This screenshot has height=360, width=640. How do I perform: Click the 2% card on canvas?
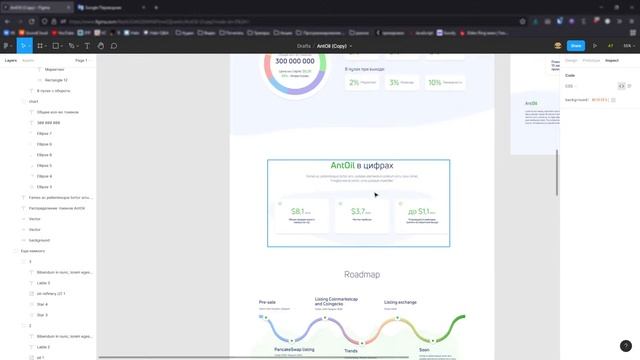tap(362, 82)
